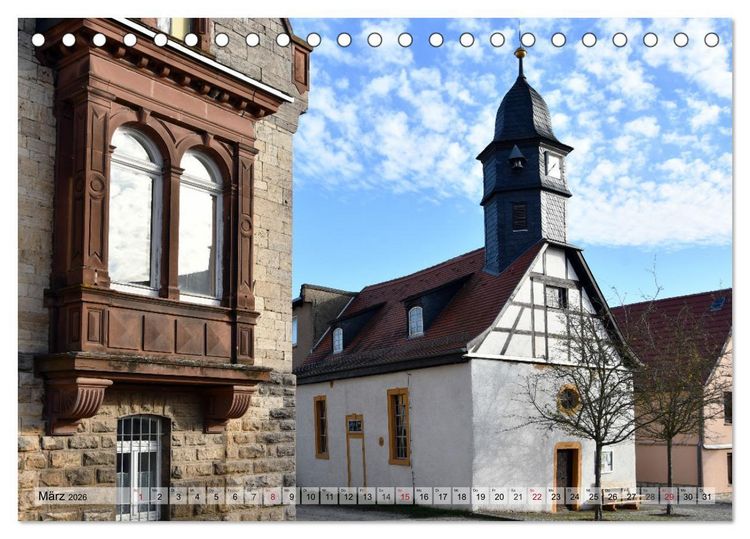Select the red Sunday date 29

[669, 496]
